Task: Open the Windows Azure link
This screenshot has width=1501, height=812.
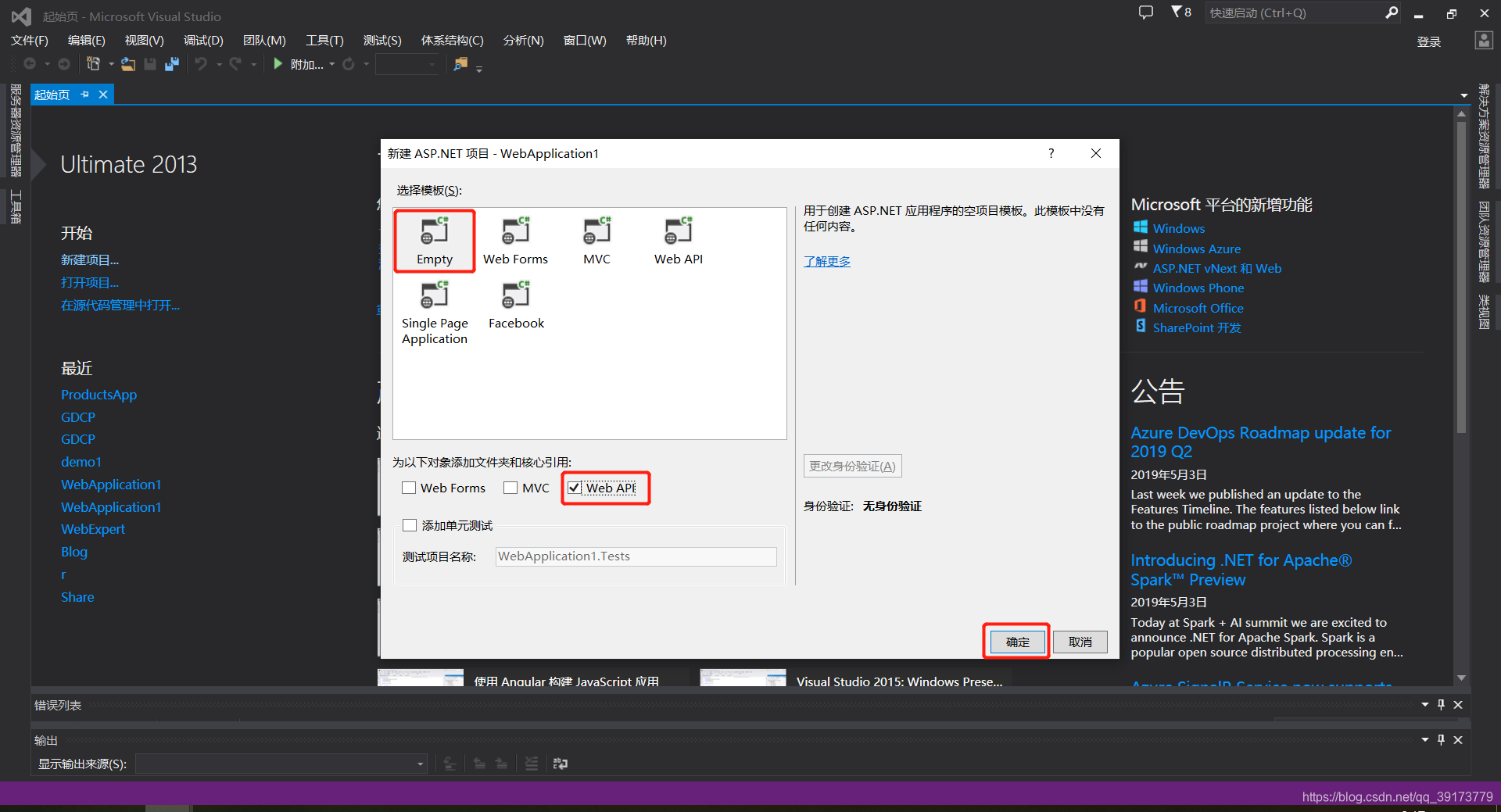Action: (x=1197, y=249)
